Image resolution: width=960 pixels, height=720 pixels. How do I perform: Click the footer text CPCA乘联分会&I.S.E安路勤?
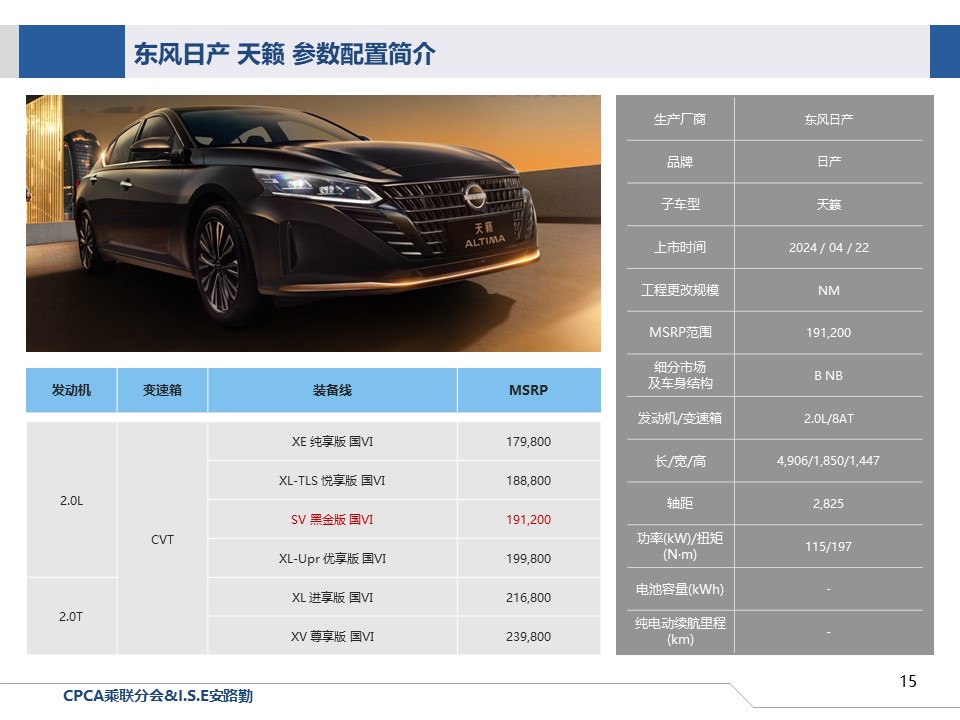coord(158,696)
